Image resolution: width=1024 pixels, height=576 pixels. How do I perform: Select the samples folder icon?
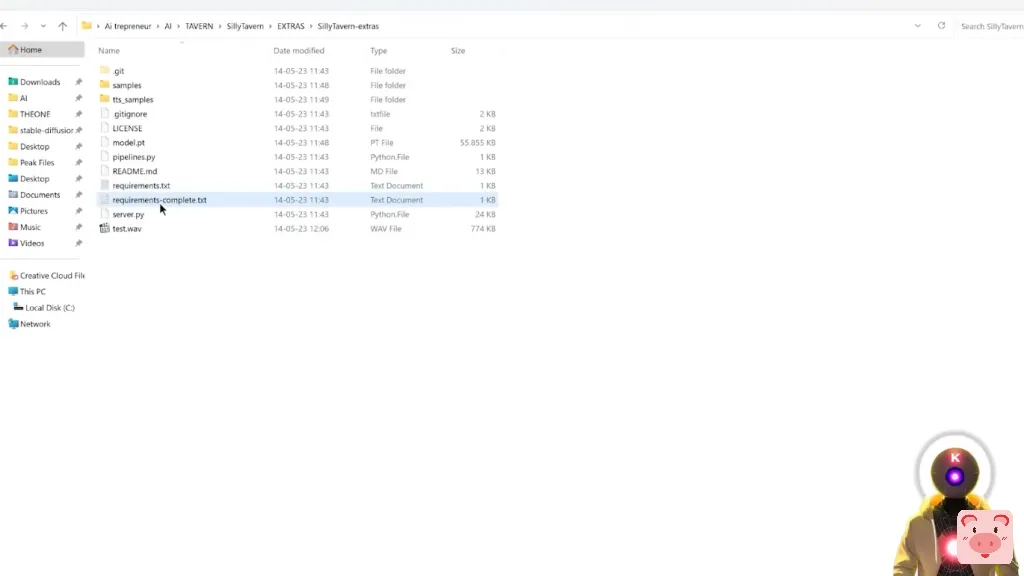[104, 85]
